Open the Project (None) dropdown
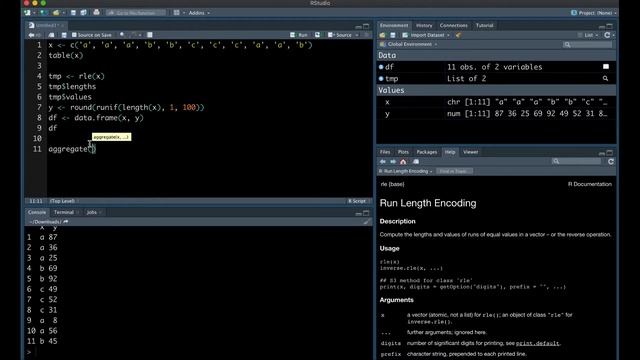 click(594, 13)
